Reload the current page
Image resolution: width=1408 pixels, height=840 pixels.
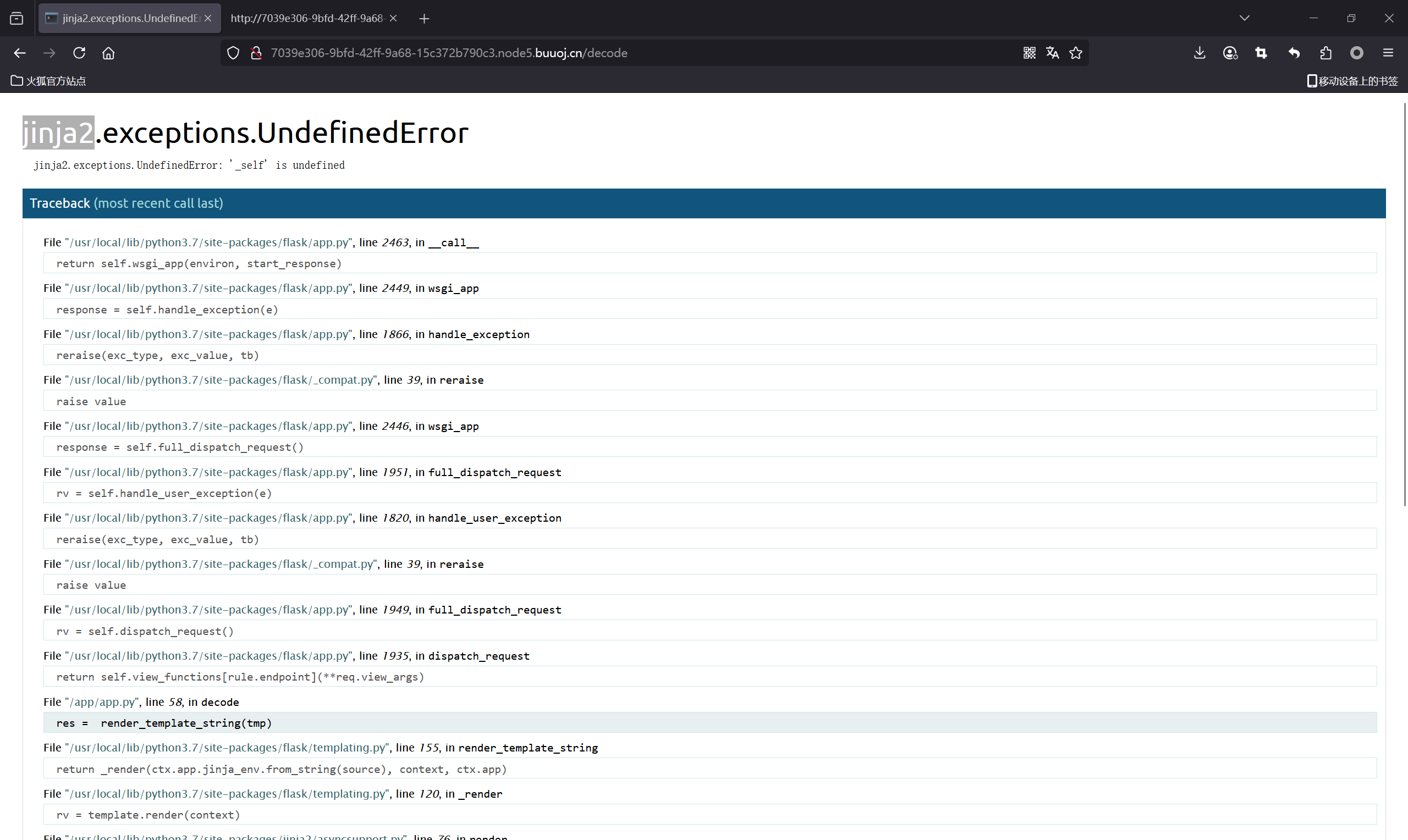pos(79,53)
